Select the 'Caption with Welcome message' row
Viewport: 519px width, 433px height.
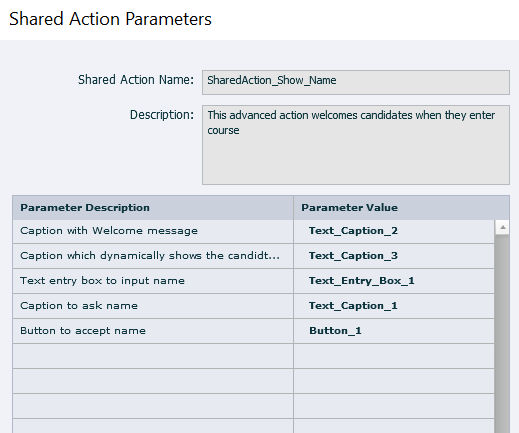coord(253,231)
